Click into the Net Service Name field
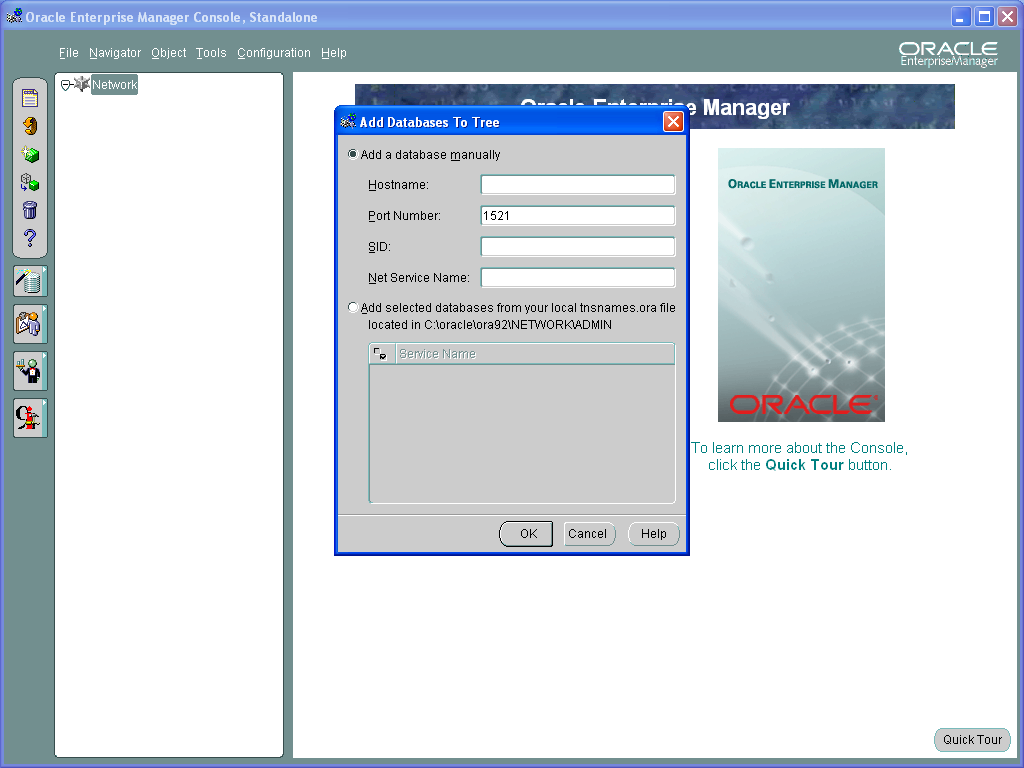This screenshot has width=1024, height=768. [x=578, y=278]
